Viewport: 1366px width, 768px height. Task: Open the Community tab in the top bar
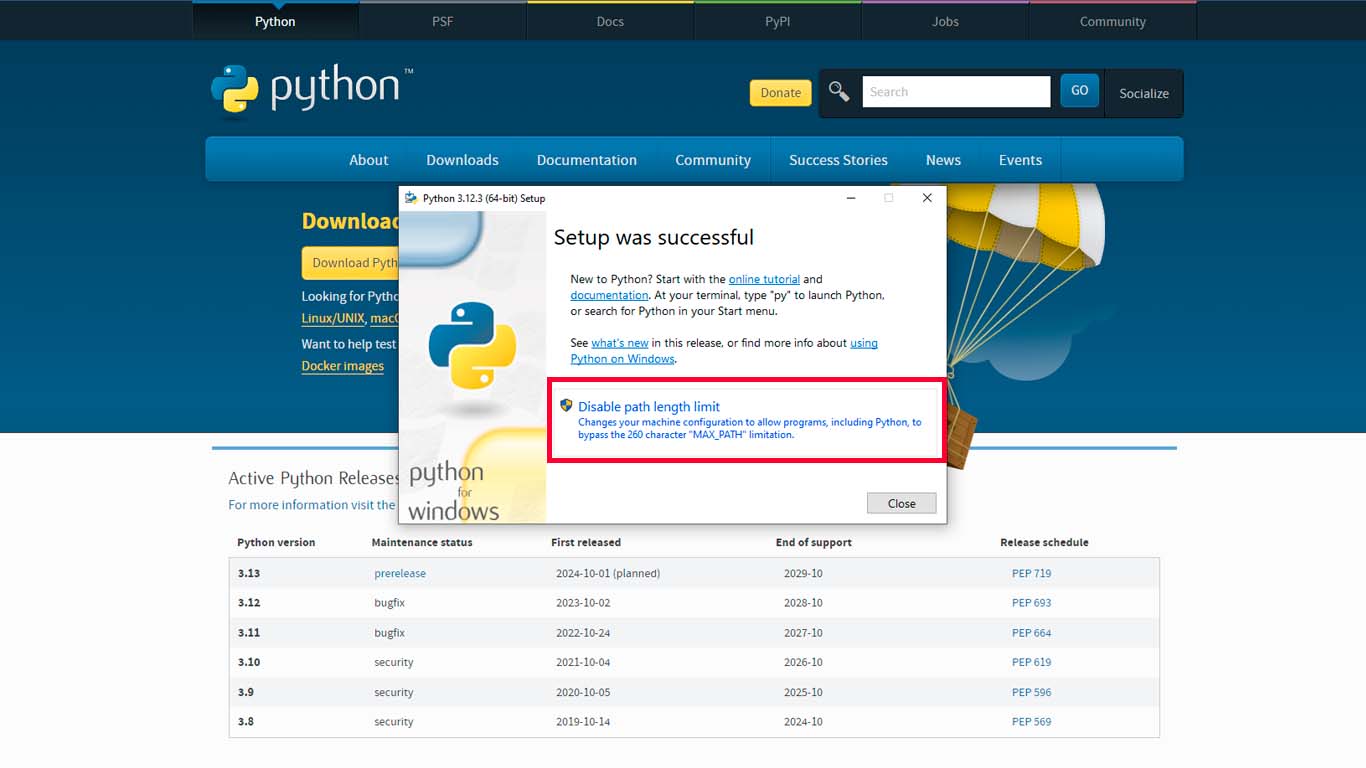point(1113,21)
